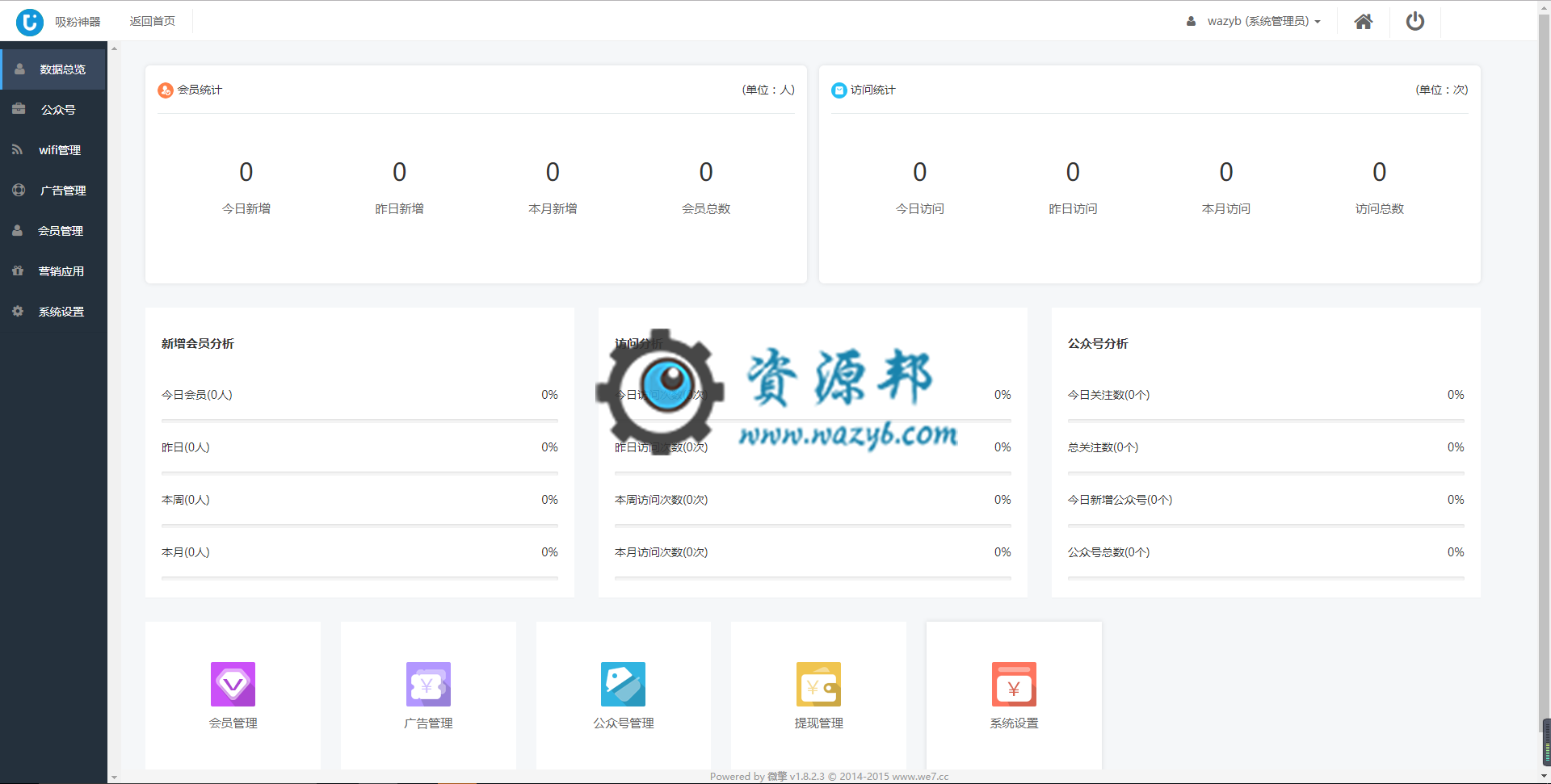
Task: Open 广告管理 sidebar menu
Action: tap(53, 191)
